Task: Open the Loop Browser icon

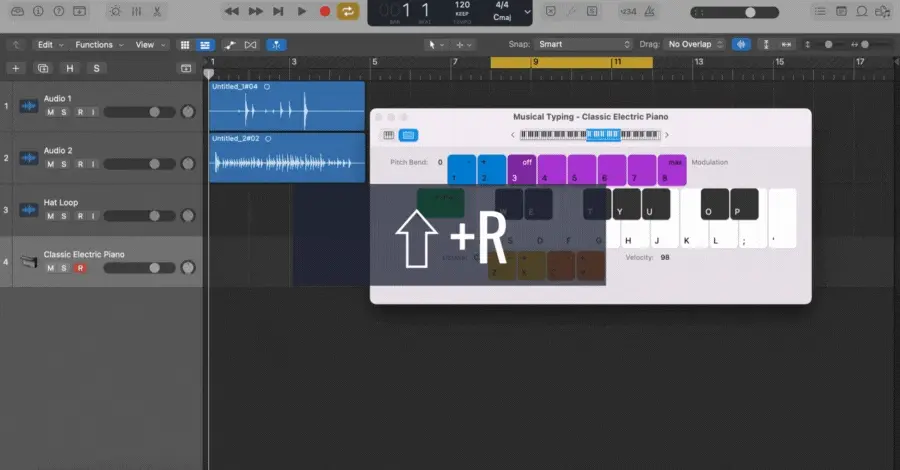Action: (x=862, y=11)
